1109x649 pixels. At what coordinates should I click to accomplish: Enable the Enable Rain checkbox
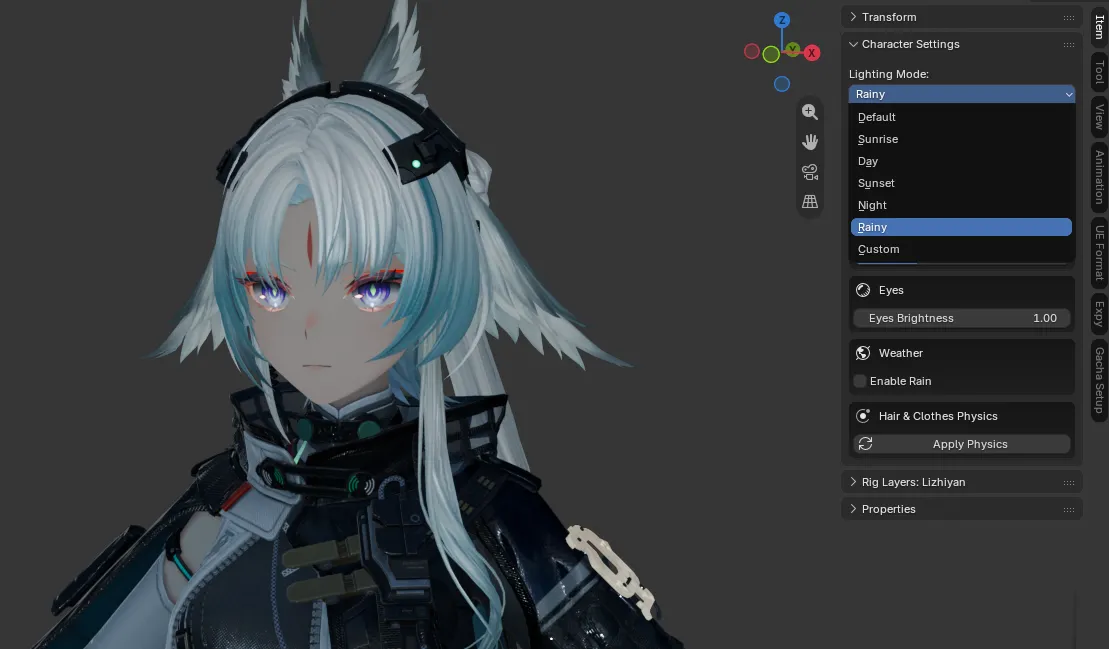click(x=860, y=381)
